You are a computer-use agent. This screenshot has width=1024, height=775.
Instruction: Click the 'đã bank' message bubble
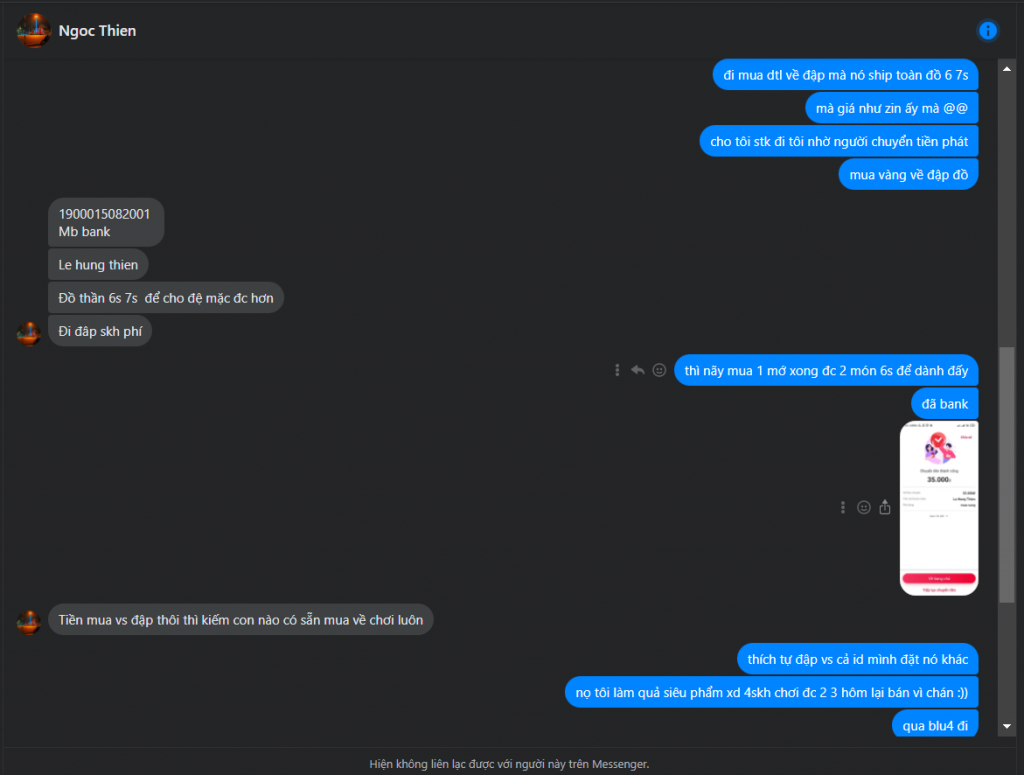[944, 403]
